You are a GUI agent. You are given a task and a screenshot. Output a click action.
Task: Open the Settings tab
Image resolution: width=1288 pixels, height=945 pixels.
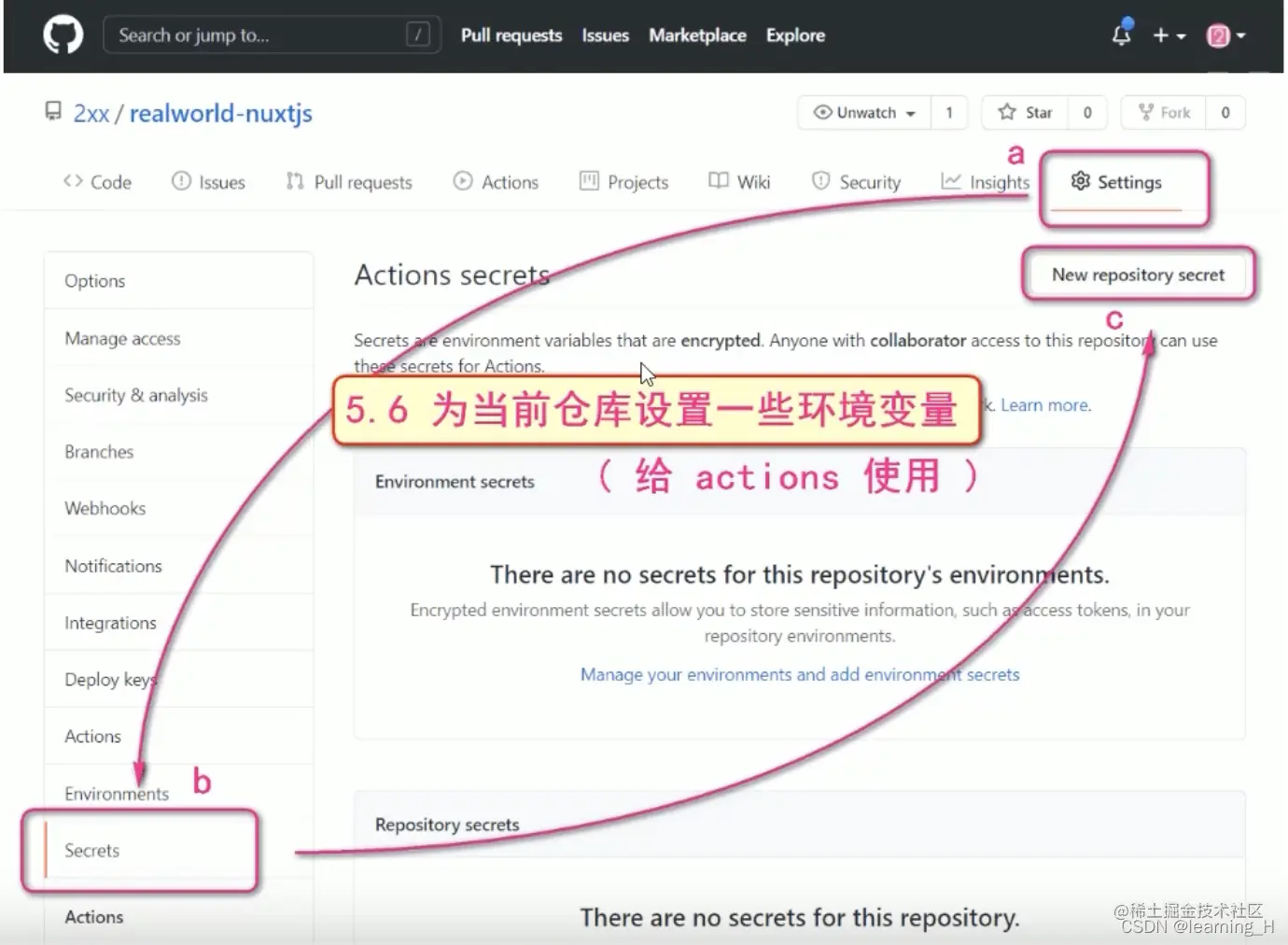point(1116,182)
